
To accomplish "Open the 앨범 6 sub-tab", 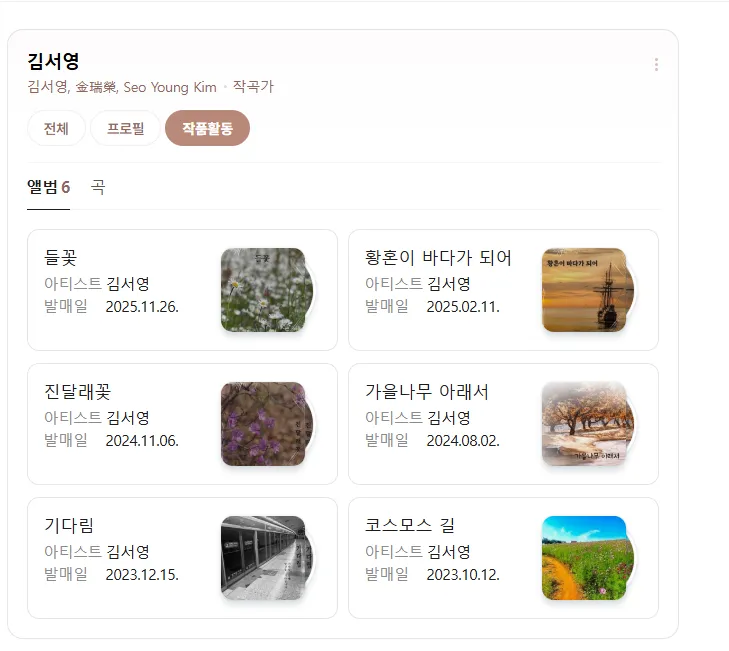I will pyautogui.click(x=48, y=187).
